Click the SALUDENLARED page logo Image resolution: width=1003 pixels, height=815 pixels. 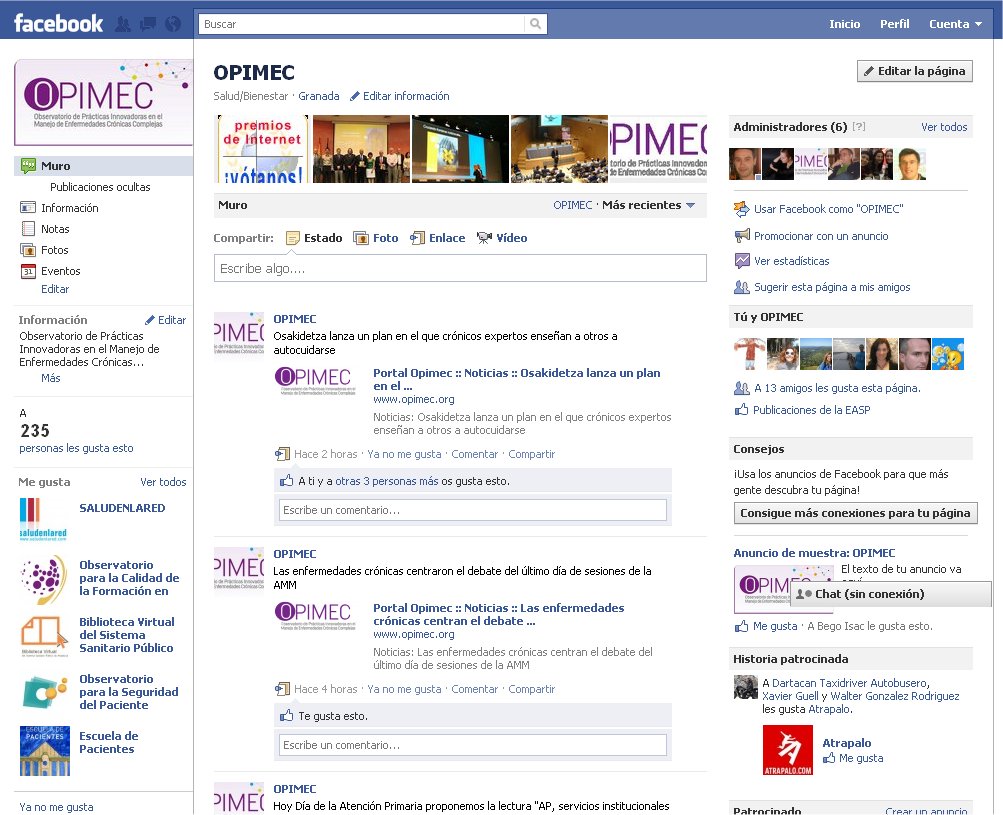(43, 518)
